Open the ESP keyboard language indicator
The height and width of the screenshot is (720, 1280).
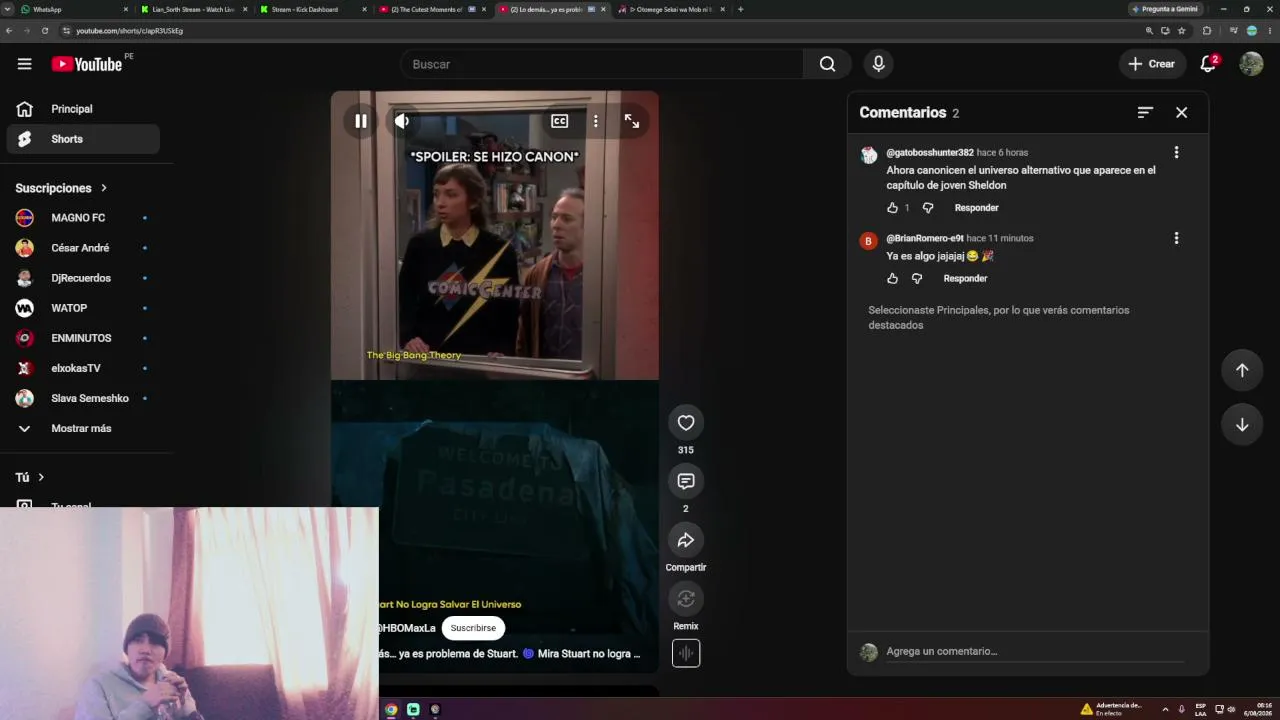click(1201, 709)
